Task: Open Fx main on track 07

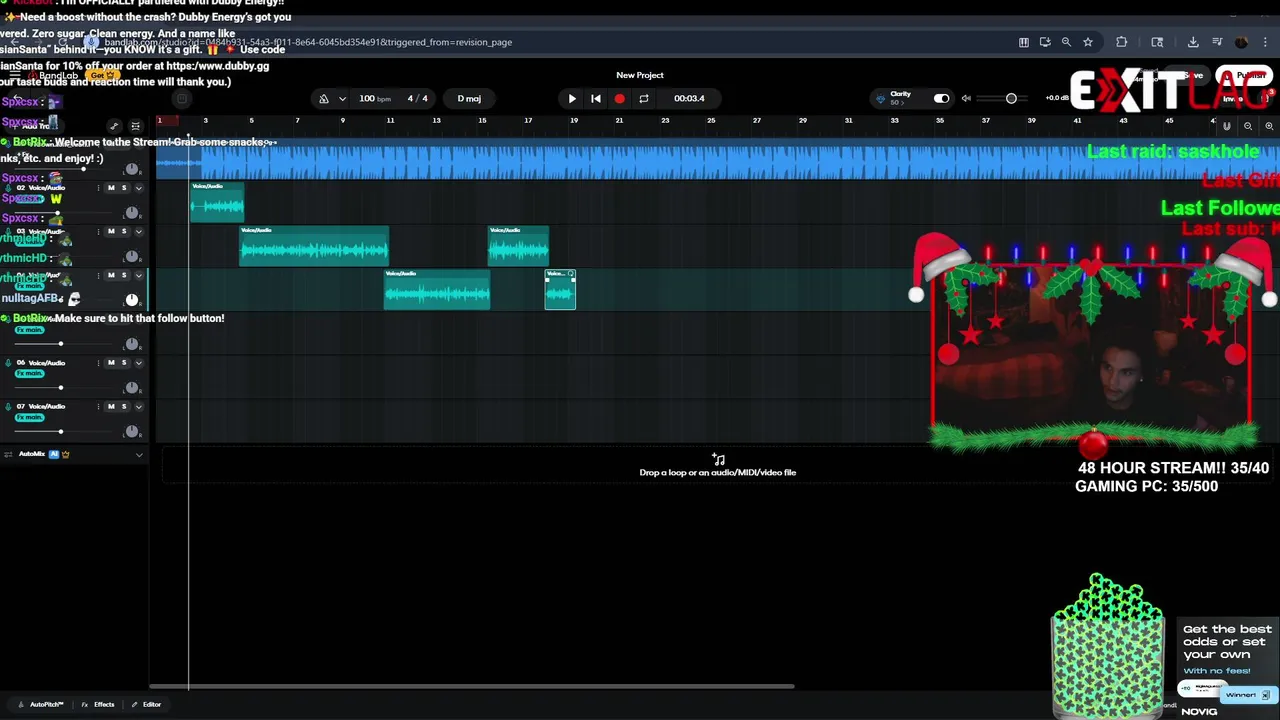Action: point(30,417)
